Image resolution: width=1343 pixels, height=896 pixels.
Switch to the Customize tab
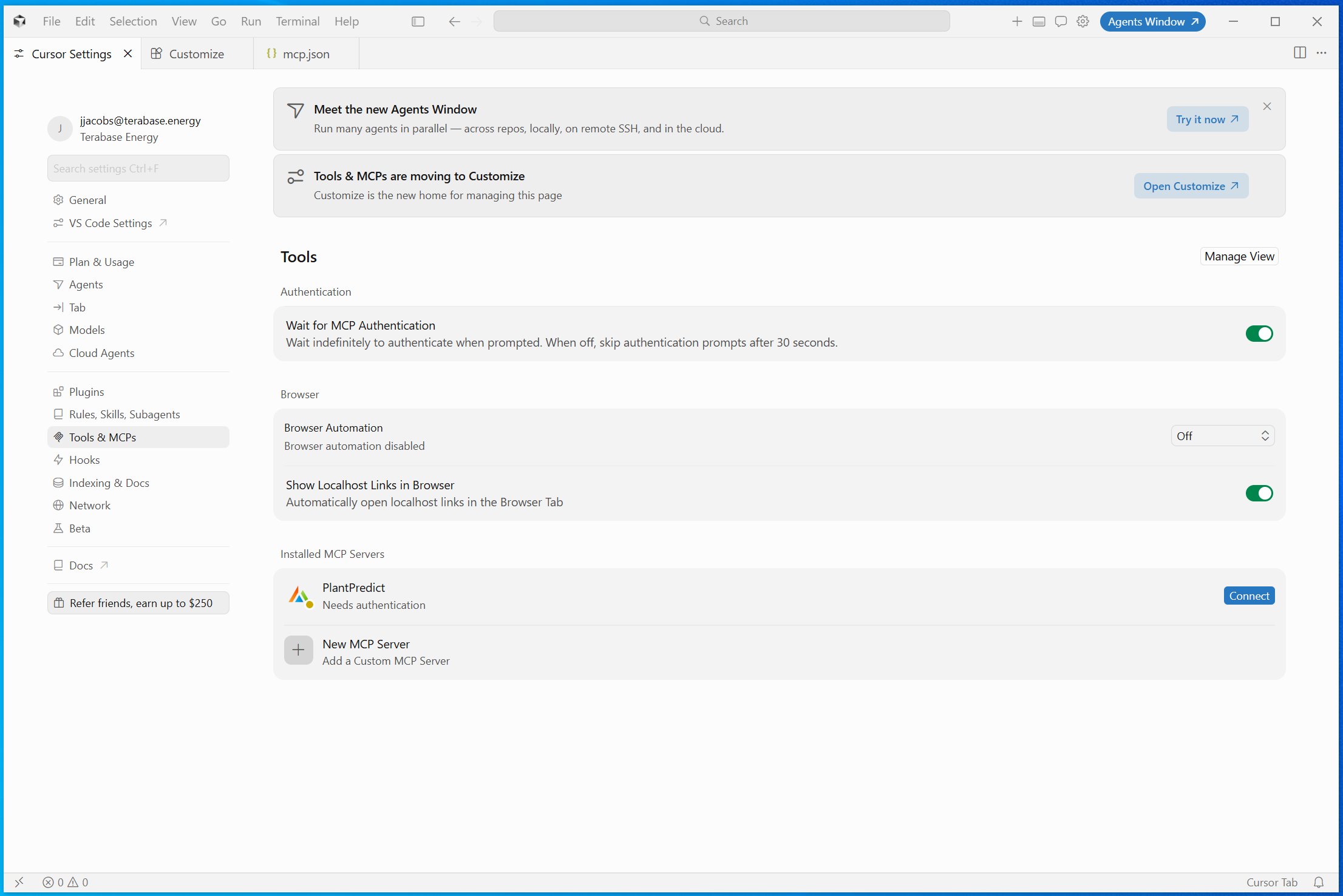[x=197, y=53]
